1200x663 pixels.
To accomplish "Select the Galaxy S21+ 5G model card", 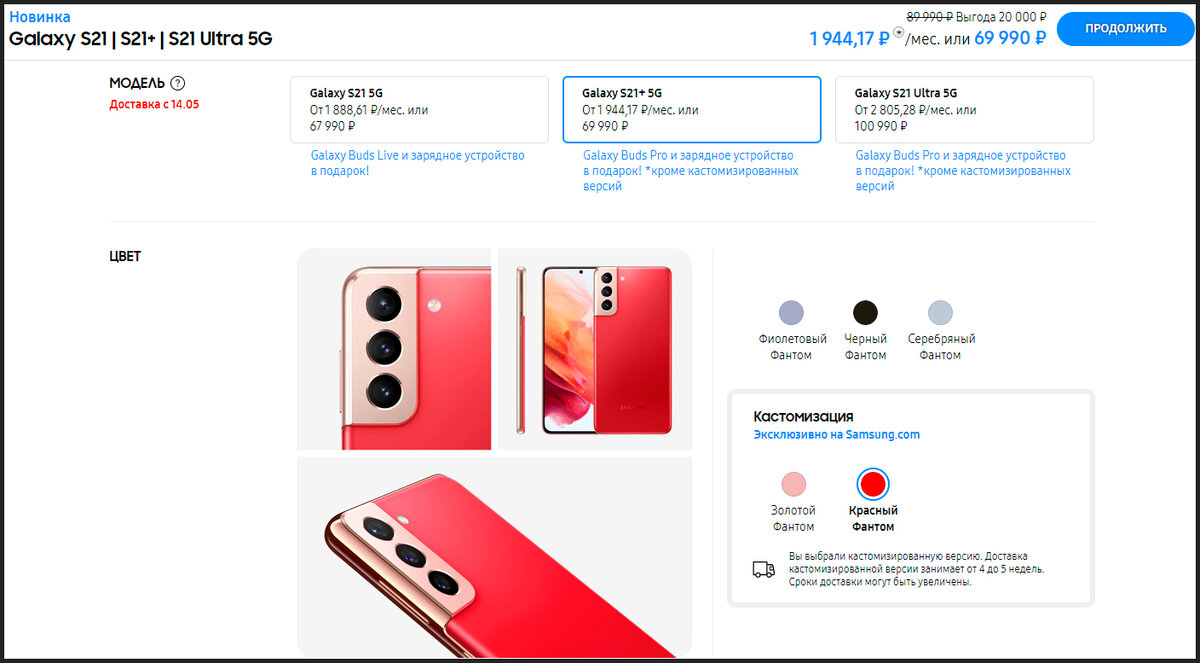I will [x=692, y=110].
